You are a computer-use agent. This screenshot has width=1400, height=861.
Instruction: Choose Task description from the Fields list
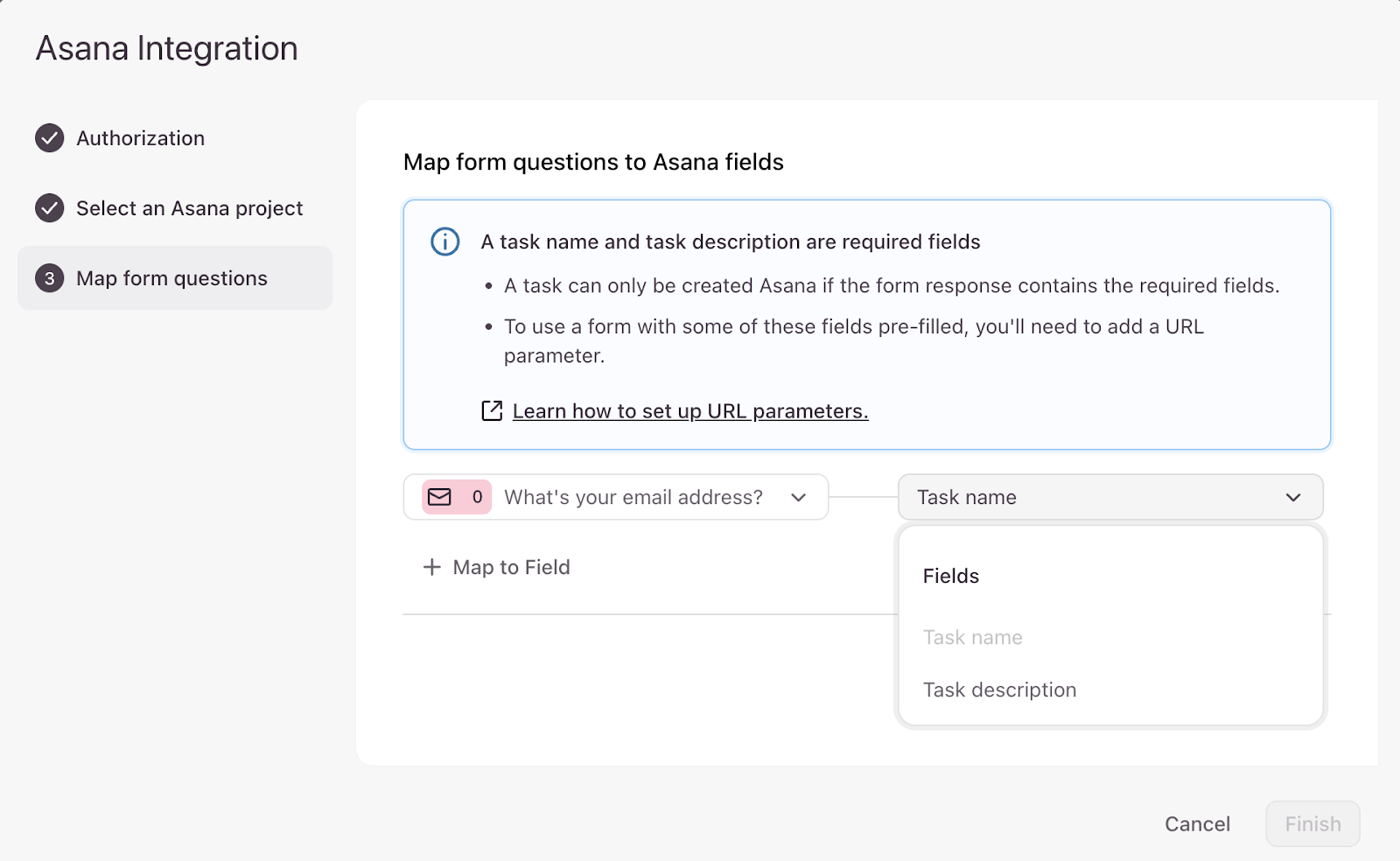[x=999, y=689]
